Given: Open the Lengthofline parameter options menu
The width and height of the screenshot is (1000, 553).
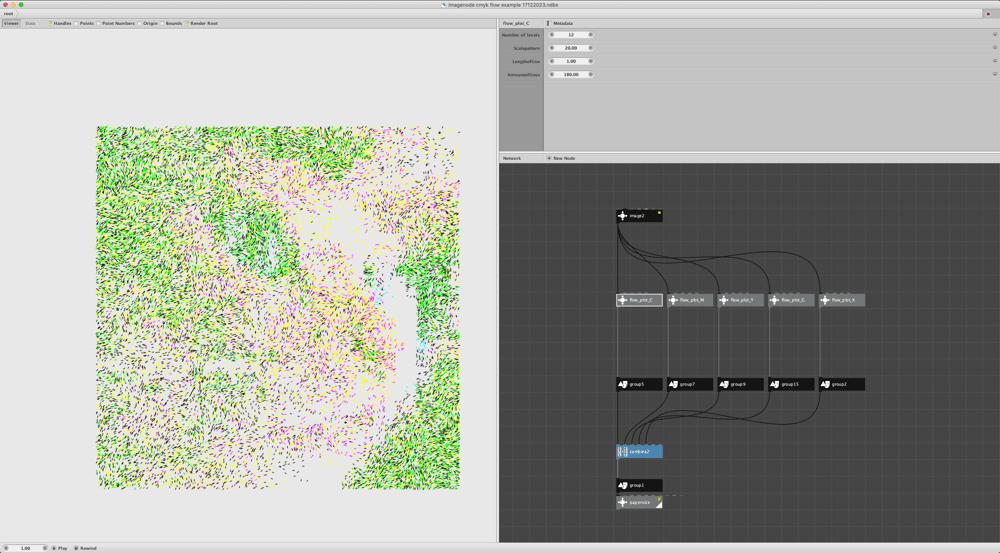Looking at the screenshot, I should pyautogui.click(x=995, y=61).
